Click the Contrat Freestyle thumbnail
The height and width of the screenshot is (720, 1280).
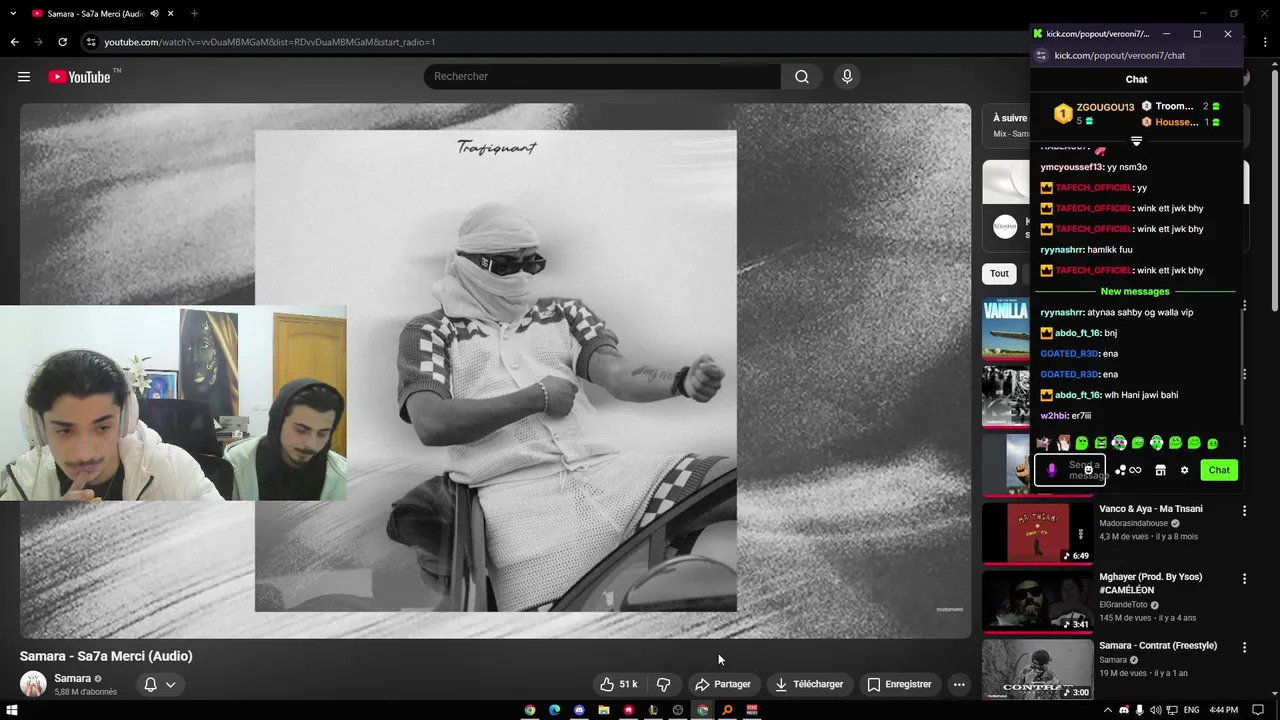pos(1037,669)
